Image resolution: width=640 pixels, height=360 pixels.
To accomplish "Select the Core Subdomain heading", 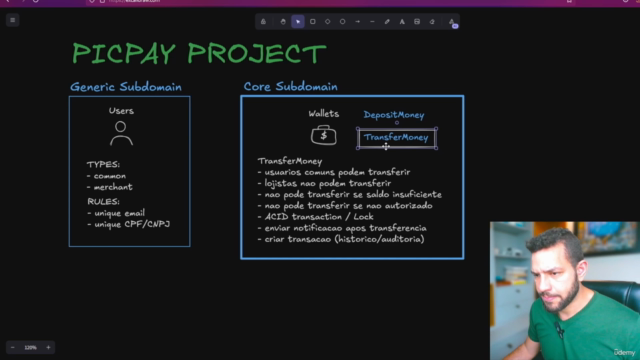I will [291, 87].
